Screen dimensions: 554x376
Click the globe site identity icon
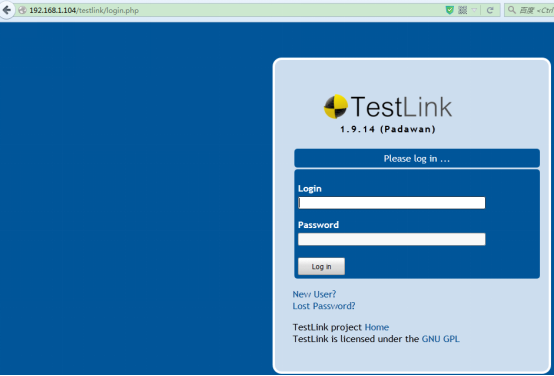click(23, 10)
